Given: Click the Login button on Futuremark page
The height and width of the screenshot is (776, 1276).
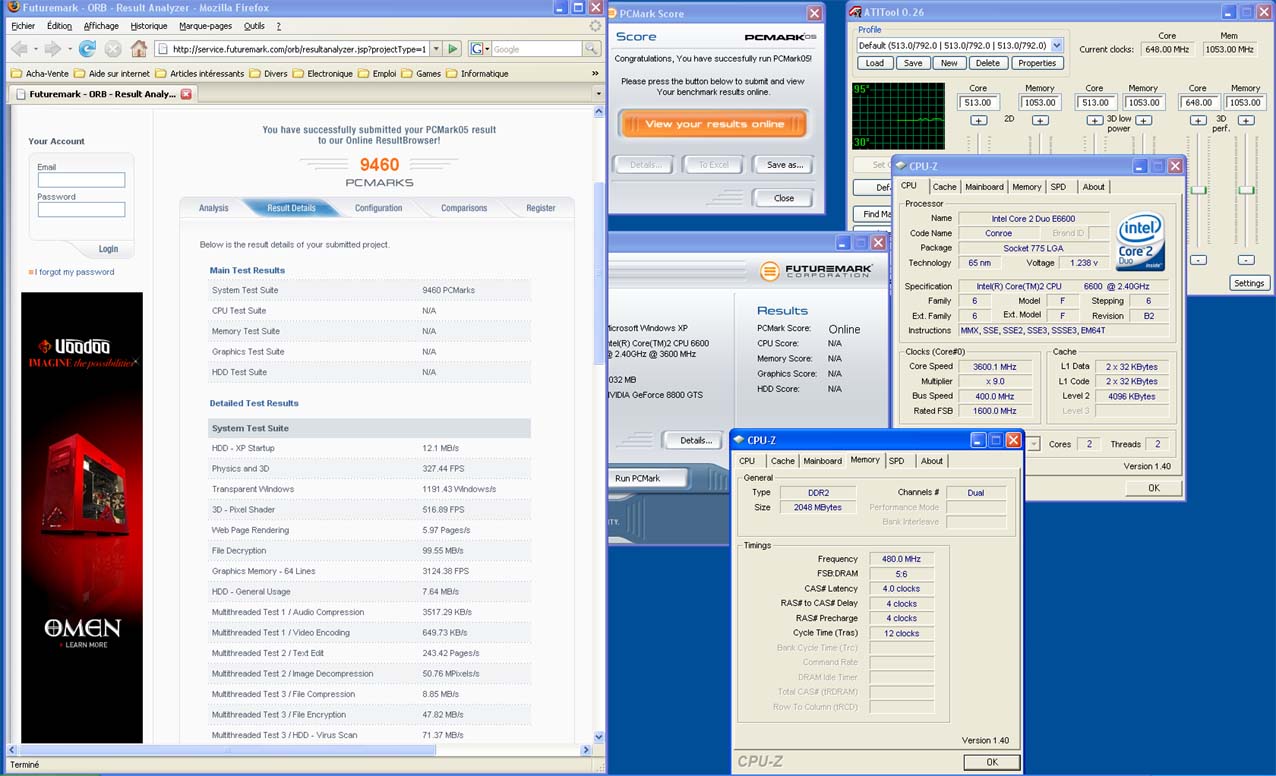Looking at the screenshot, I should click(x=108, y=249).
